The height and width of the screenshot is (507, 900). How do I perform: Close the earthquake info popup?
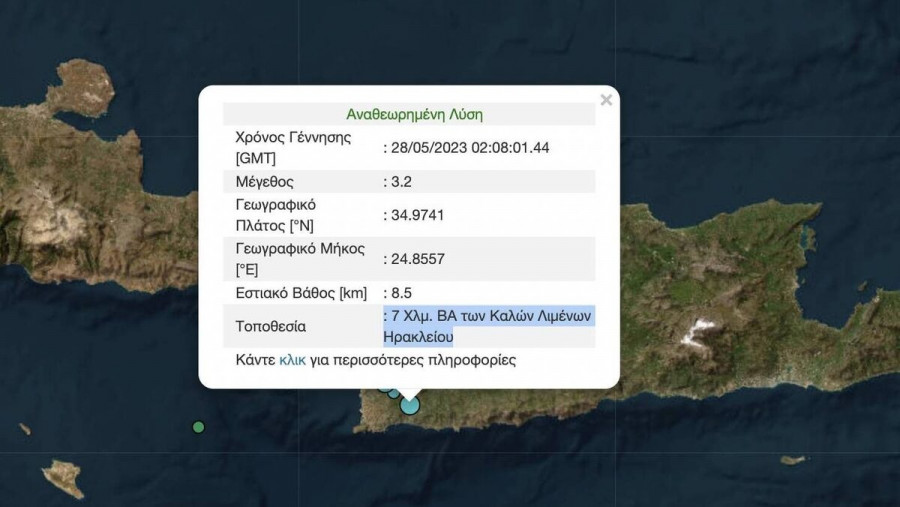605,100
